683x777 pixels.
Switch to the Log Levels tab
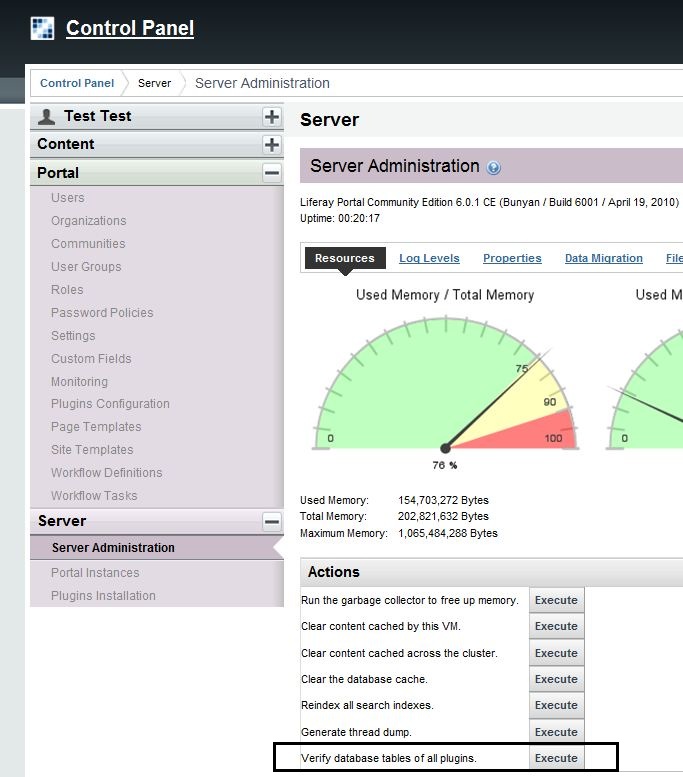pos(429,258)
